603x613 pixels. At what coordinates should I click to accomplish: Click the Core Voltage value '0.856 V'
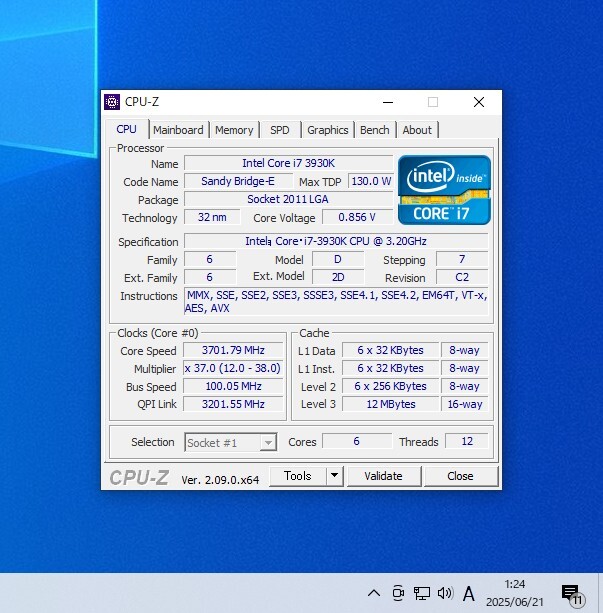(357, 217)
